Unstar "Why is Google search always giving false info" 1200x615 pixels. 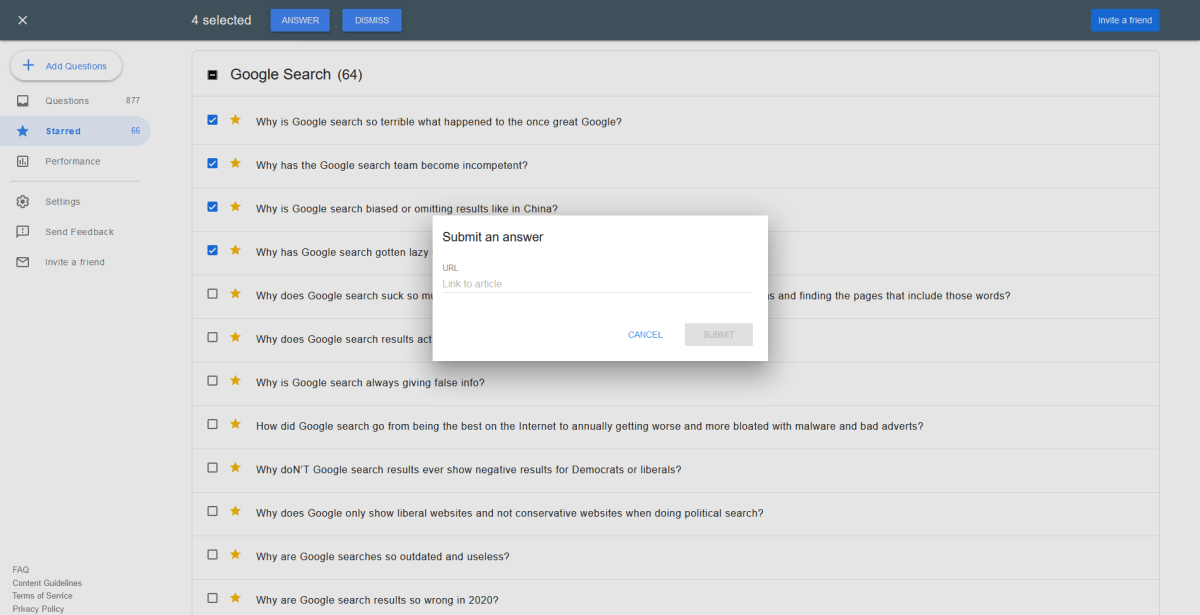[236, 381]
